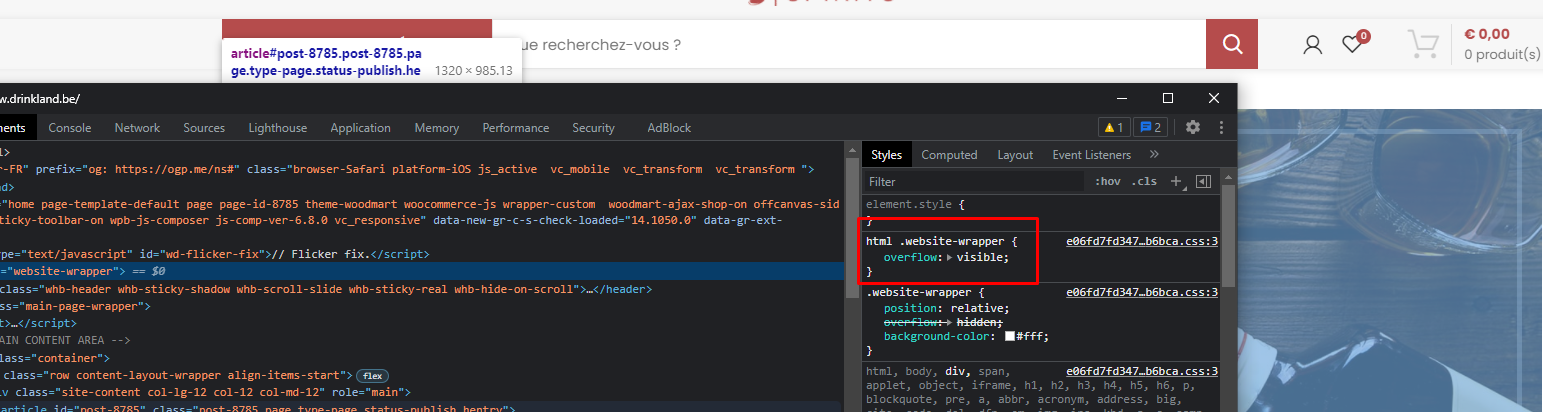This screenshot has width=1543, height=412.
Task: Add a new style rule with plus icon
Action: [1176, 182]
